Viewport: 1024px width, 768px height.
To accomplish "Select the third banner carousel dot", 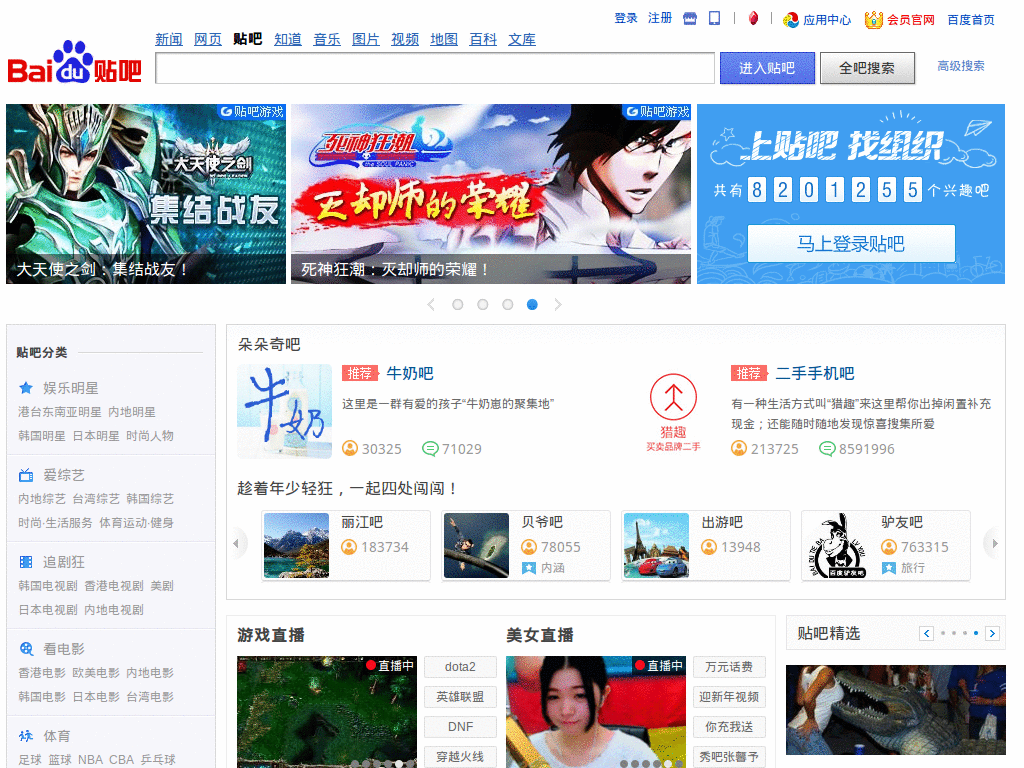I will coord(507,304).
